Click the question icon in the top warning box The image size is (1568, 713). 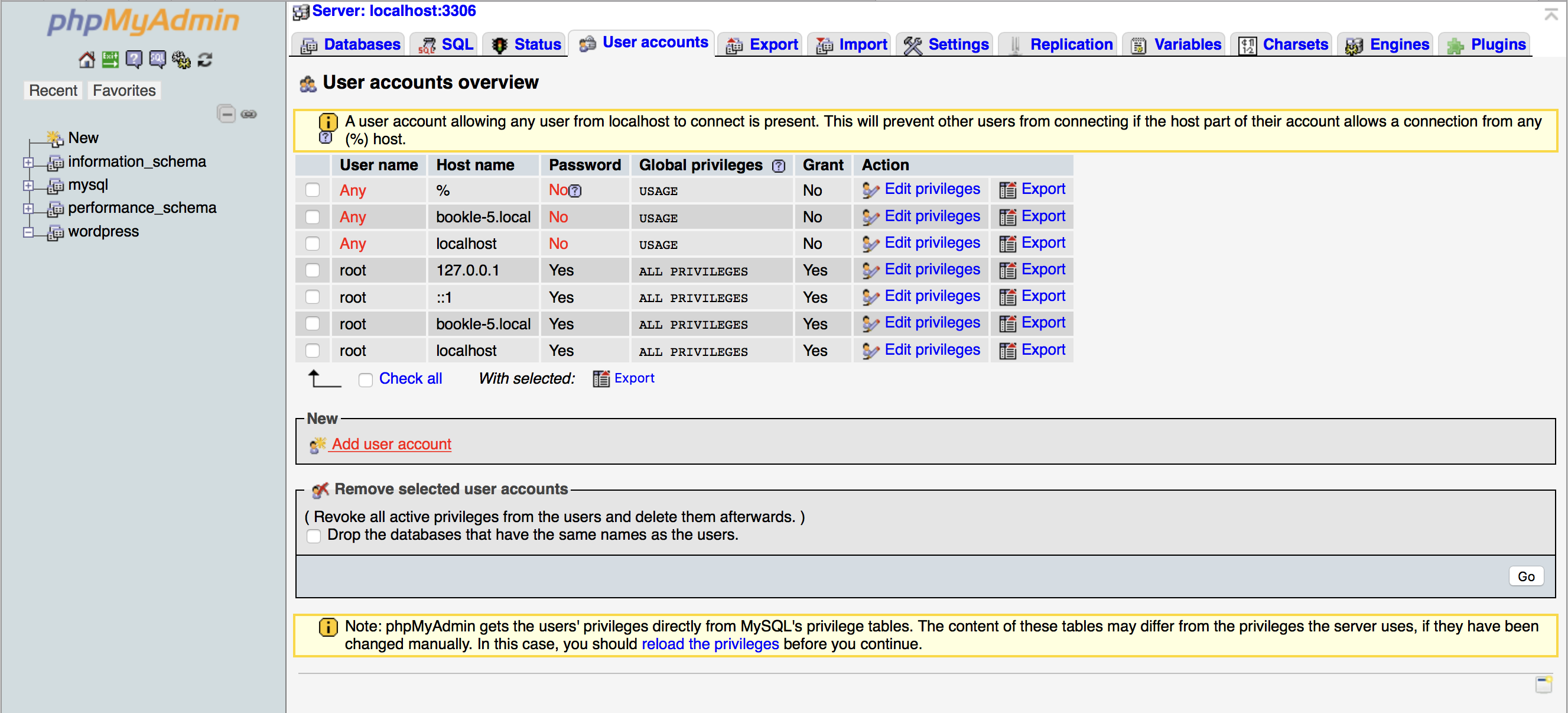326,138
